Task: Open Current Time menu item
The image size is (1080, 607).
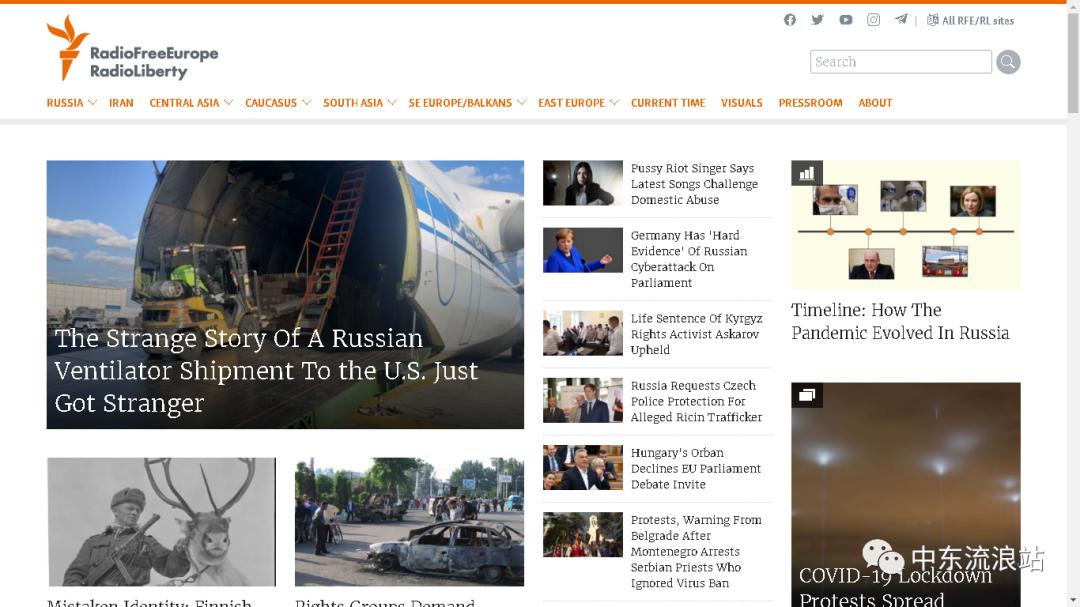Action: click(x=668, y=103)
